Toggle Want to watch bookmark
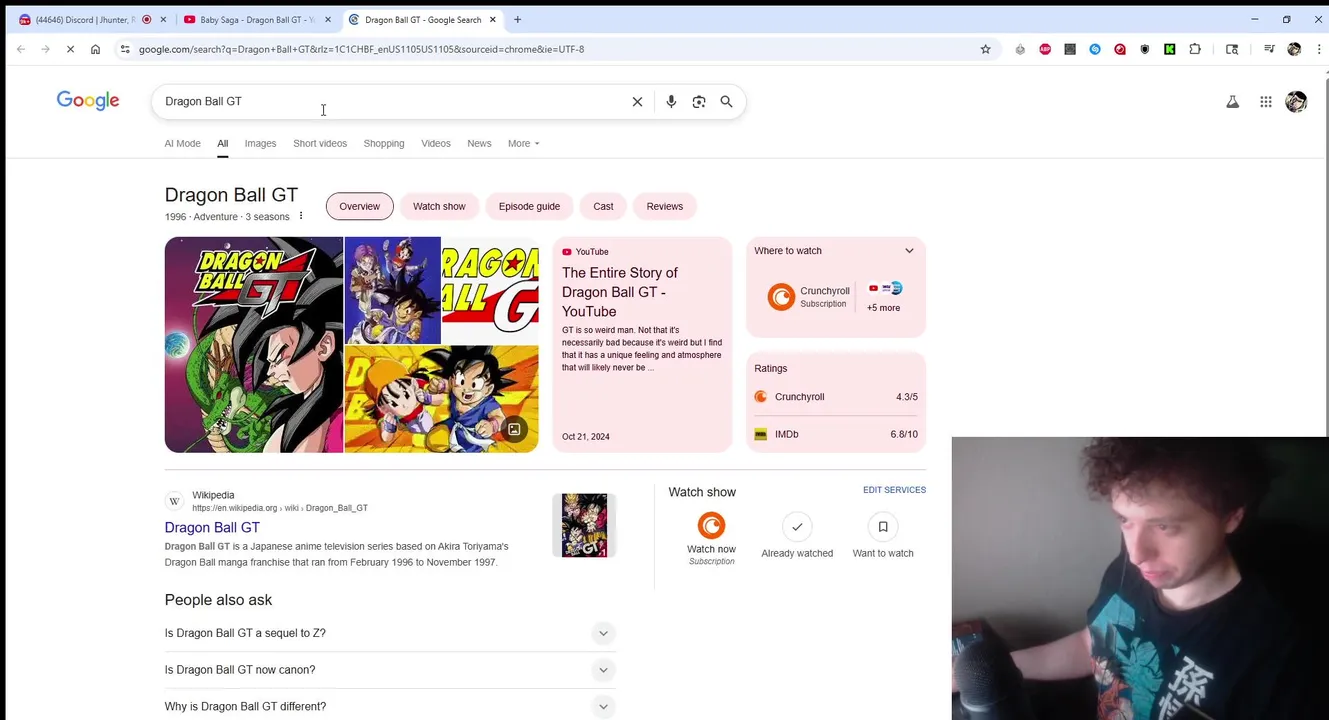The image size is (1329, 720). click(x=883, y=526)
